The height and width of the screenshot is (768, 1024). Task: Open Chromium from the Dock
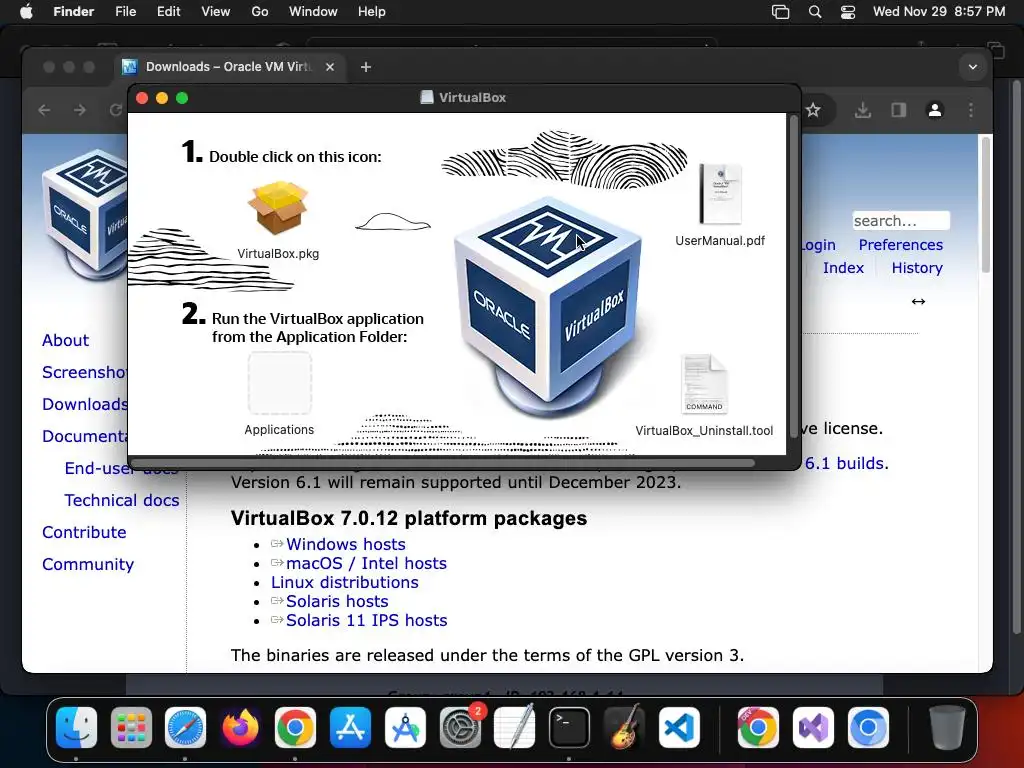pos(868,727)
